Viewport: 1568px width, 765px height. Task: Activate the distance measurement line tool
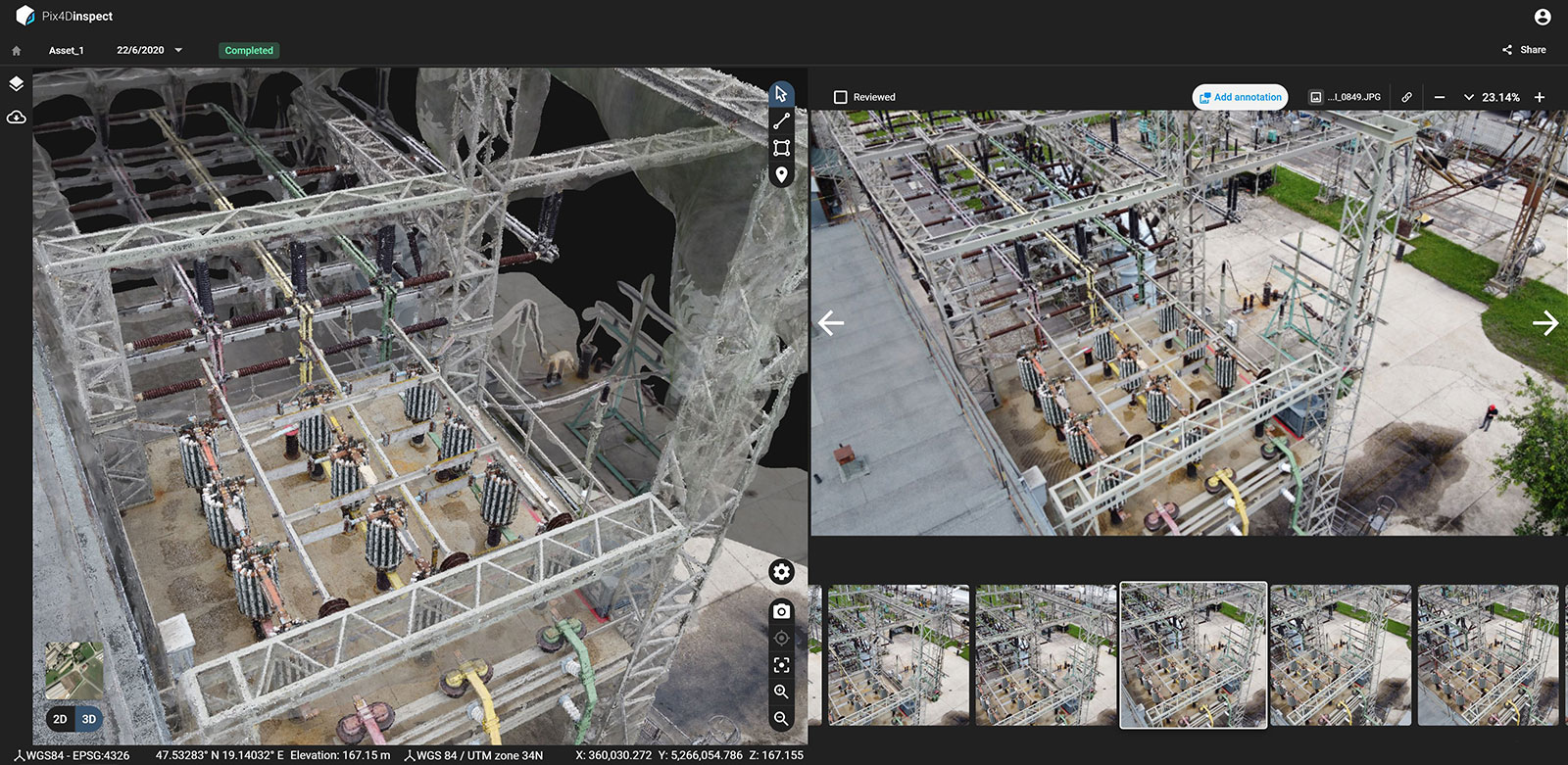pos(781,121)
